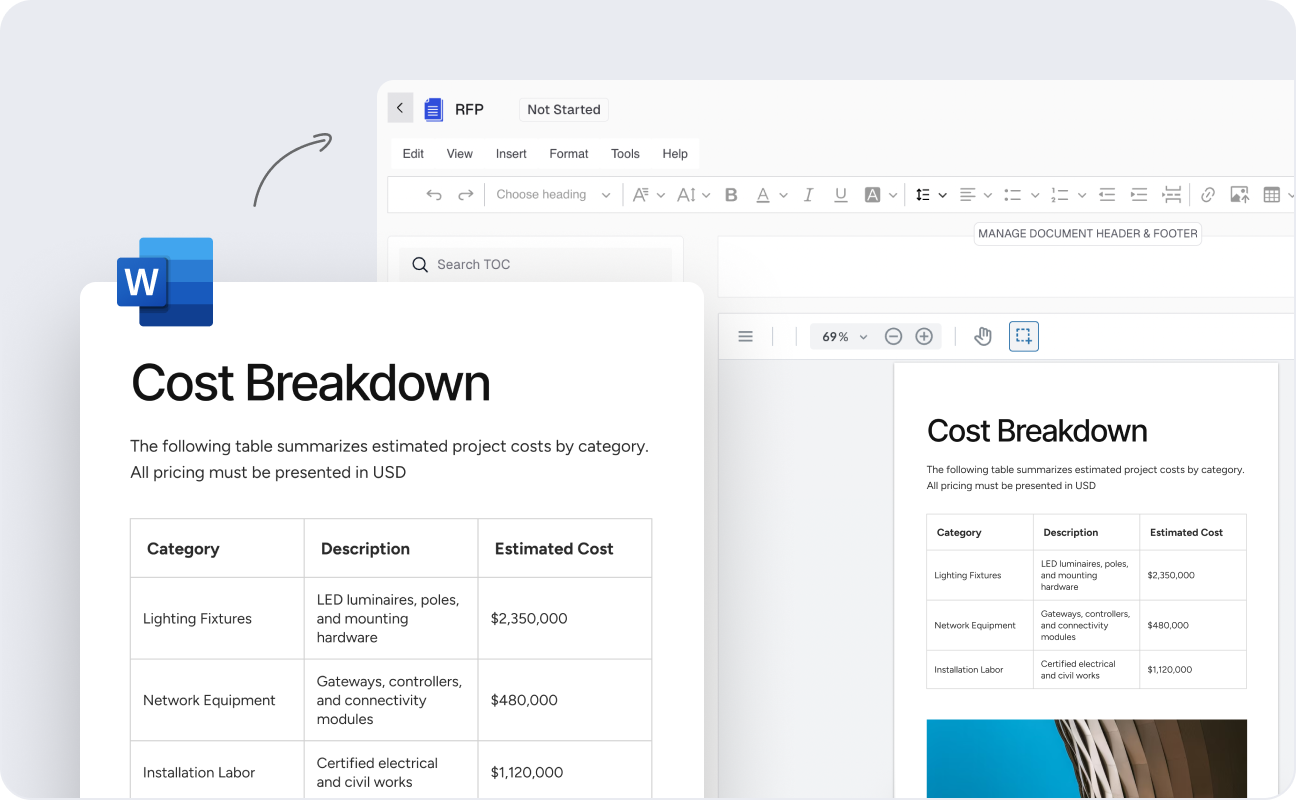1296x800 pixels.
Task: Expand the line spacing dropdown arrow
Action: click(x=942, y=196)
